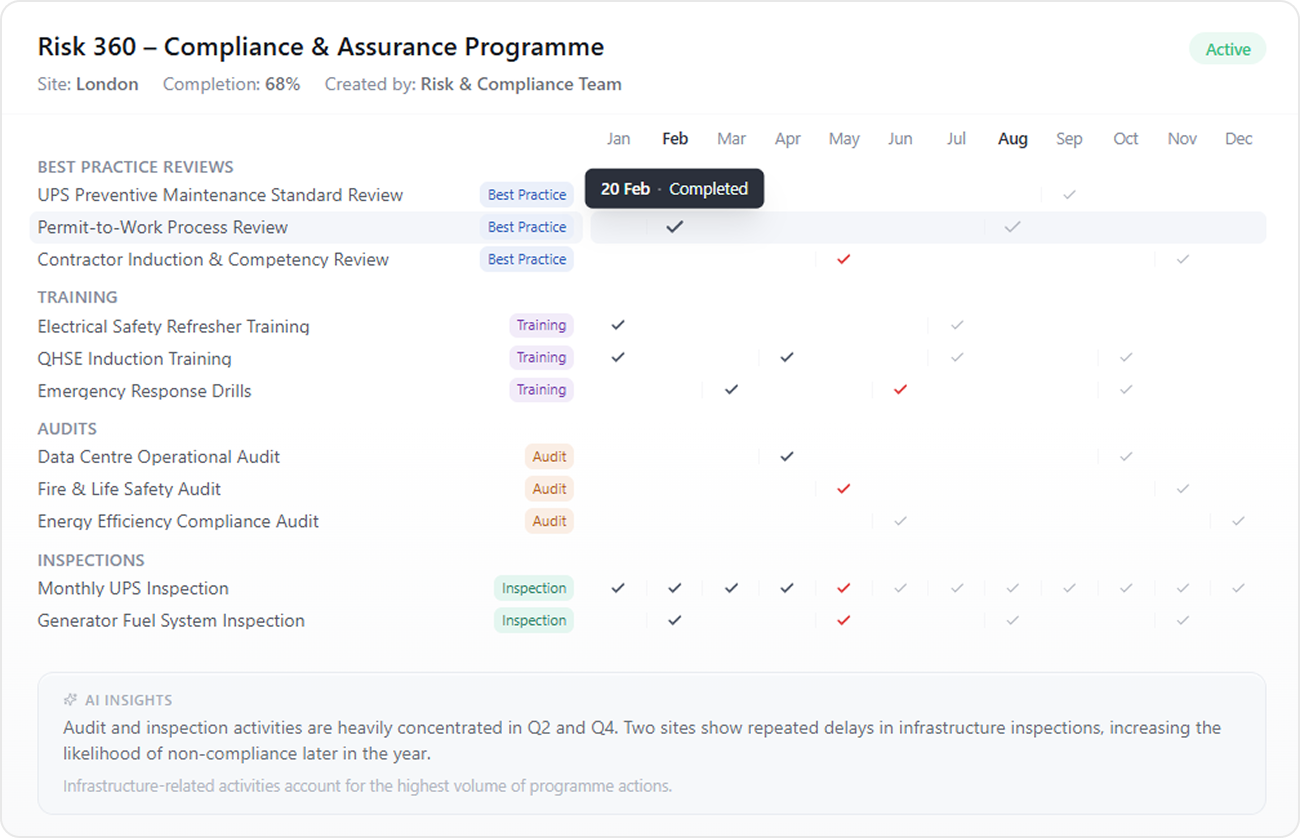Click the AI Insights sparkle icon
Viewport: 1300px width, 838px height.
click(x=70, y=700)
